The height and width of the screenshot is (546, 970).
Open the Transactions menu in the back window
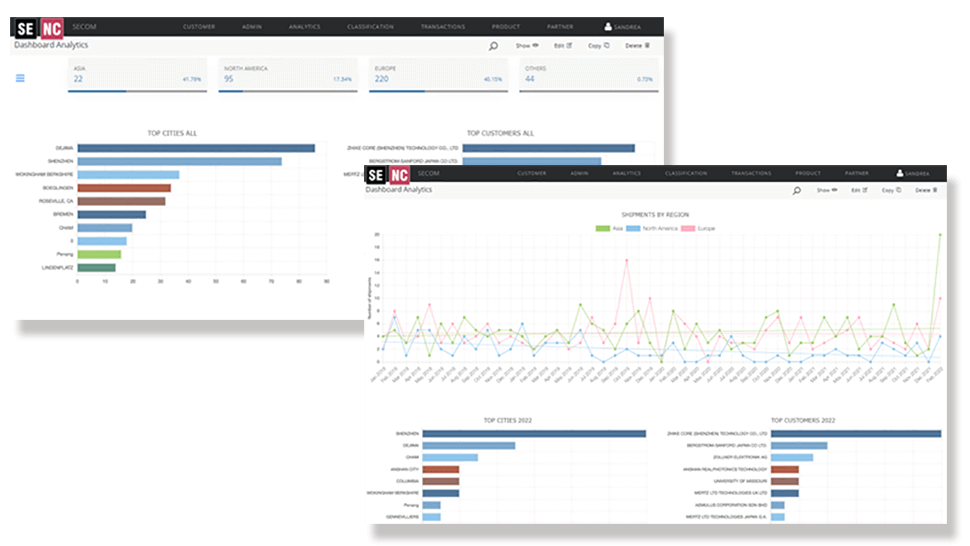tap(443, 27)
